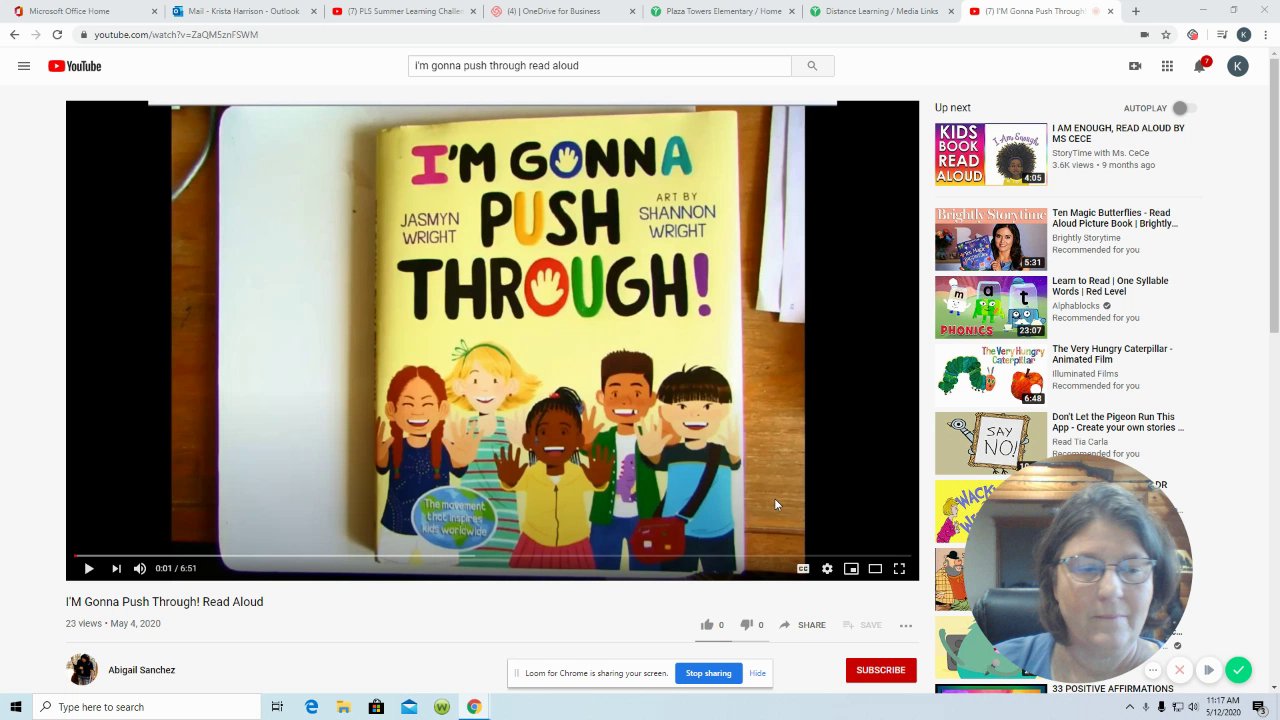Open more actions three-dot menu
This screenshot has height=720, width=1280.
pos(906,625)
